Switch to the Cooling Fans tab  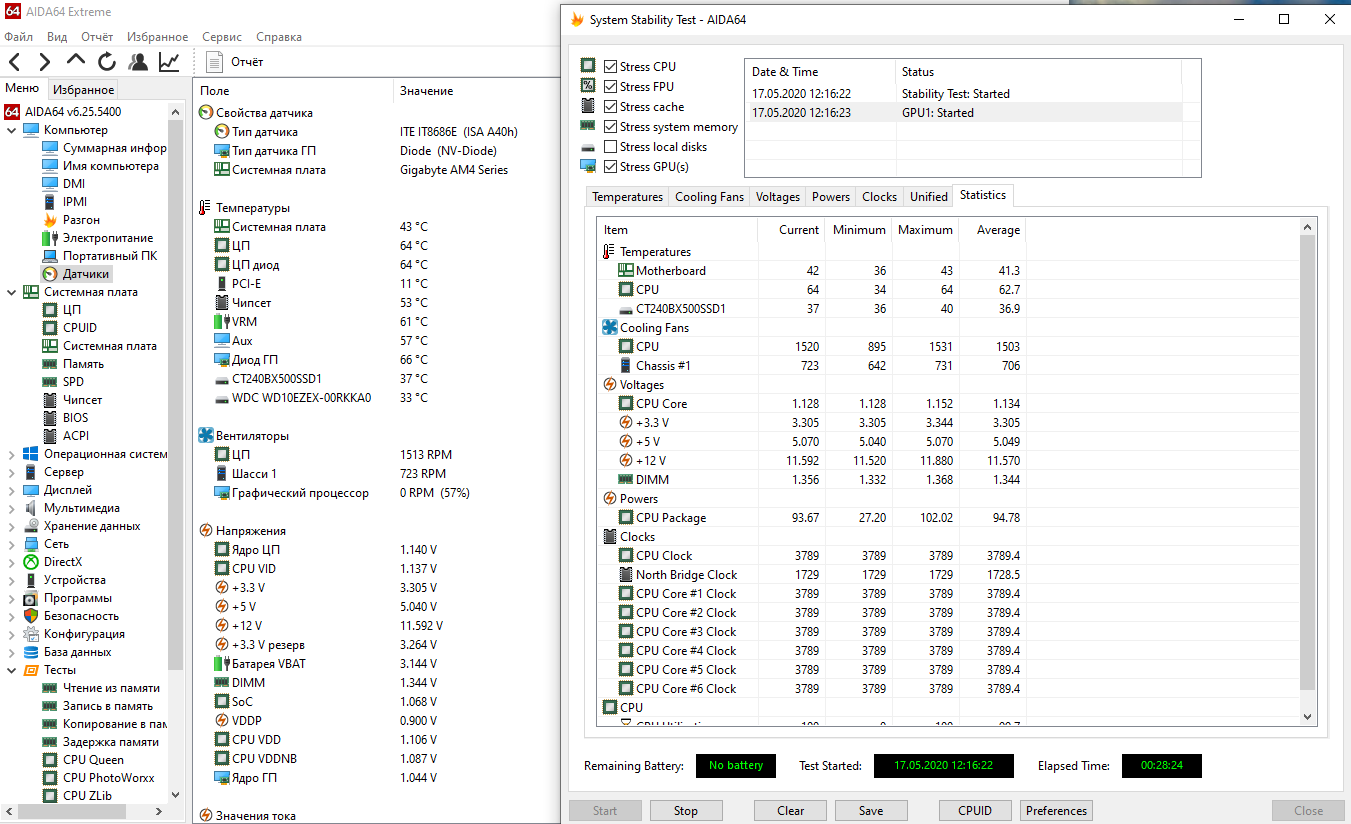coord(709,197)
